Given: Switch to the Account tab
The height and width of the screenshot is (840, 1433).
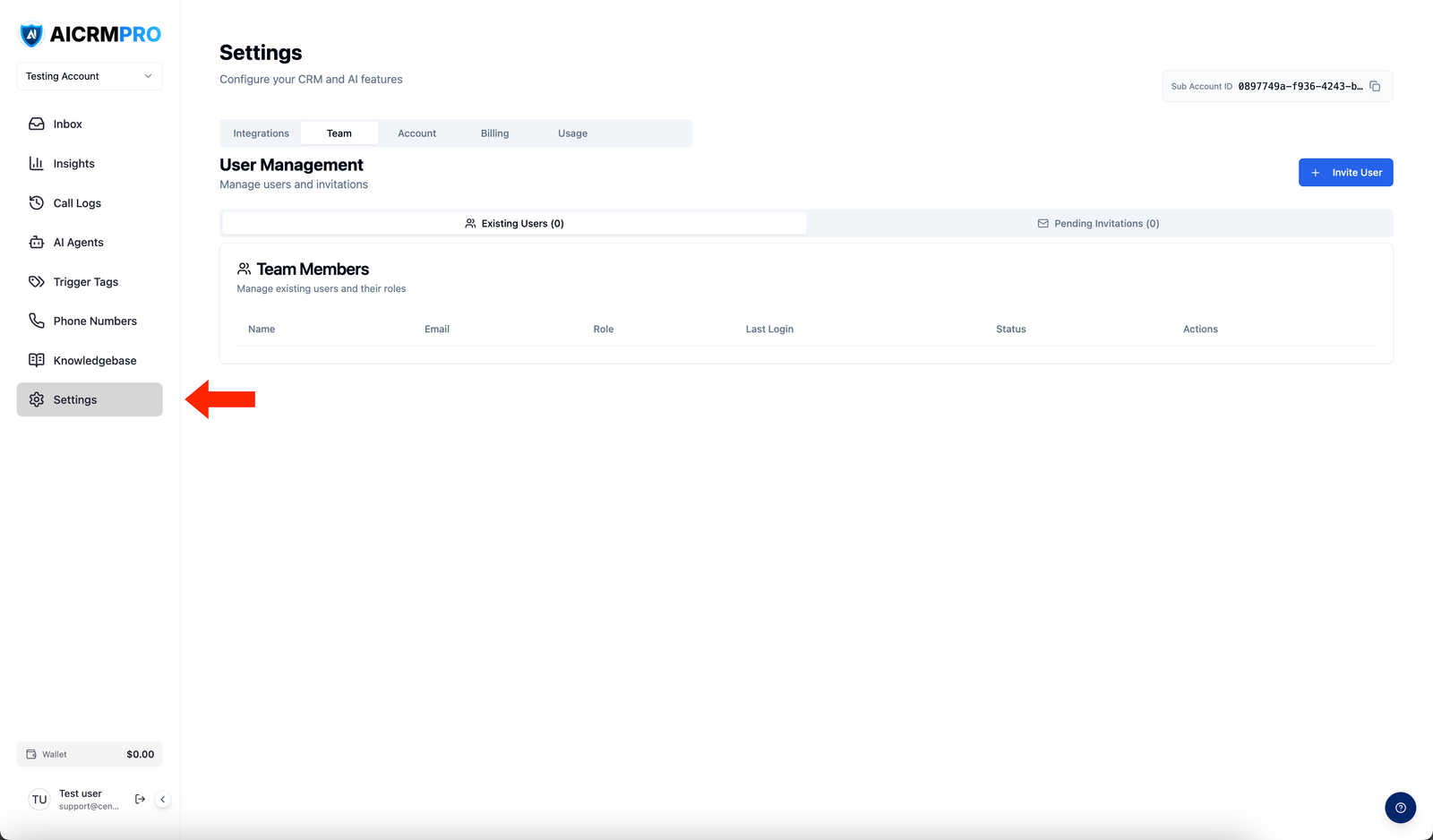Looking at the screenshot, I should [x=417, y=133].
